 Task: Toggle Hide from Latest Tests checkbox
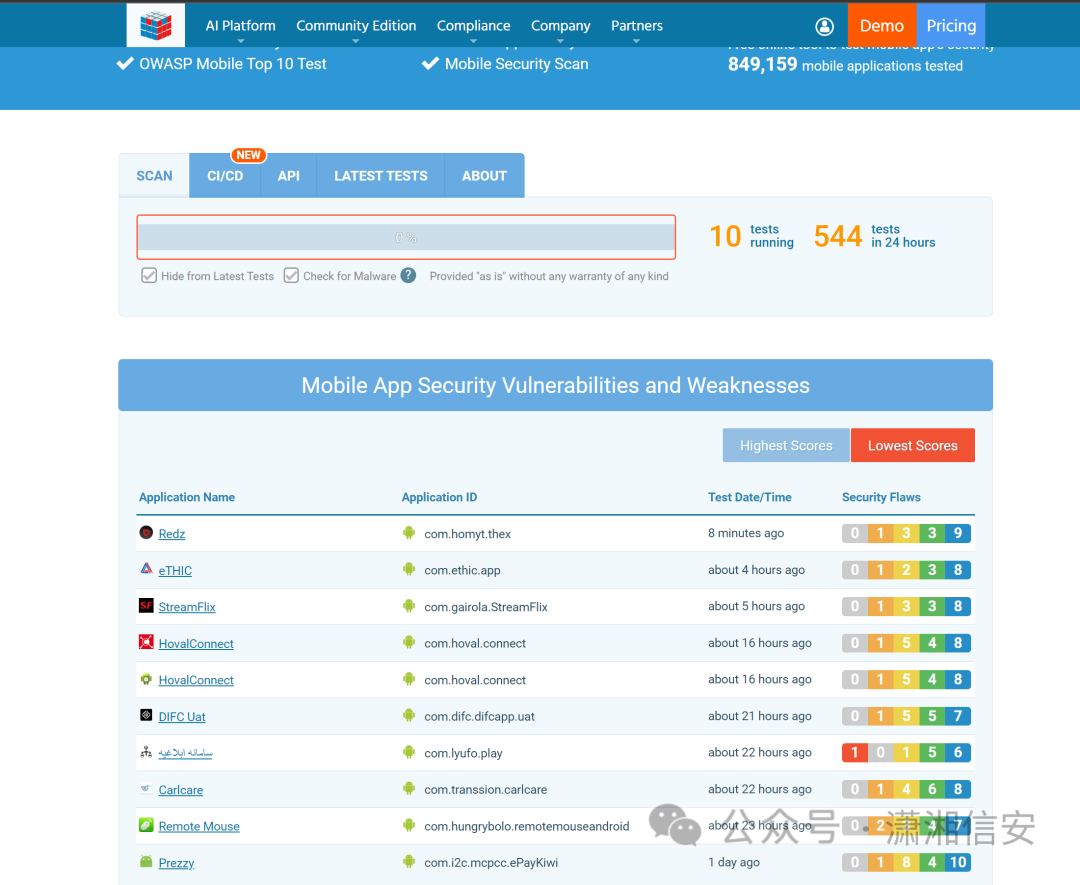pos(149,275)
